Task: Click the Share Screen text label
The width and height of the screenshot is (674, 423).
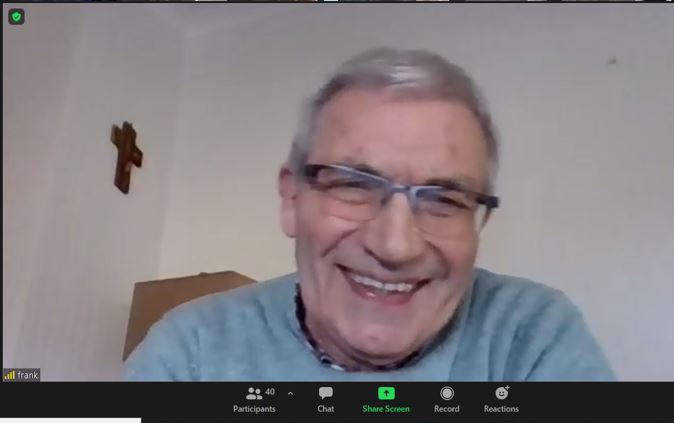Action: 386,409
